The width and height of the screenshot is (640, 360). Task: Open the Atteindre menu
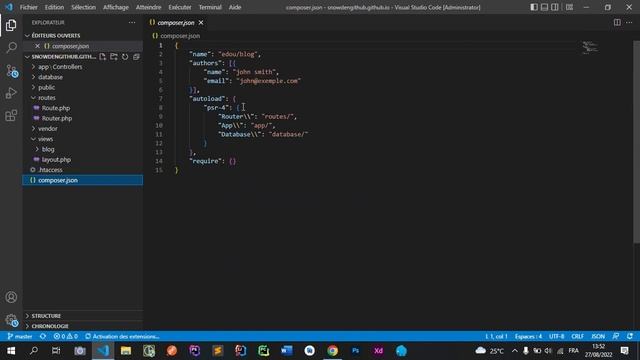pos(149,7)
